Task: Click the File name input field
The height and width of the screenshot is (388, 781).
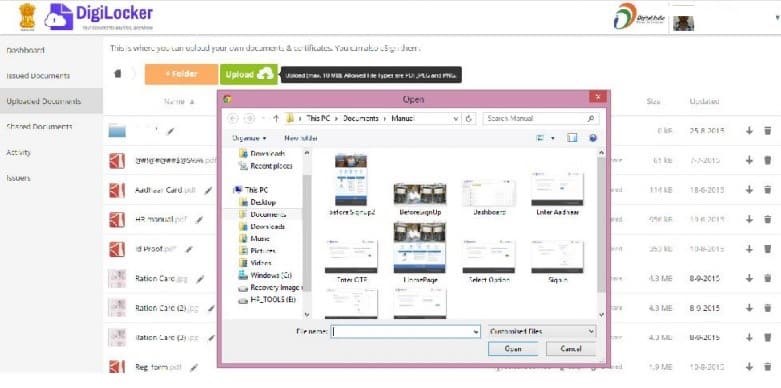Action: [405, 331]
